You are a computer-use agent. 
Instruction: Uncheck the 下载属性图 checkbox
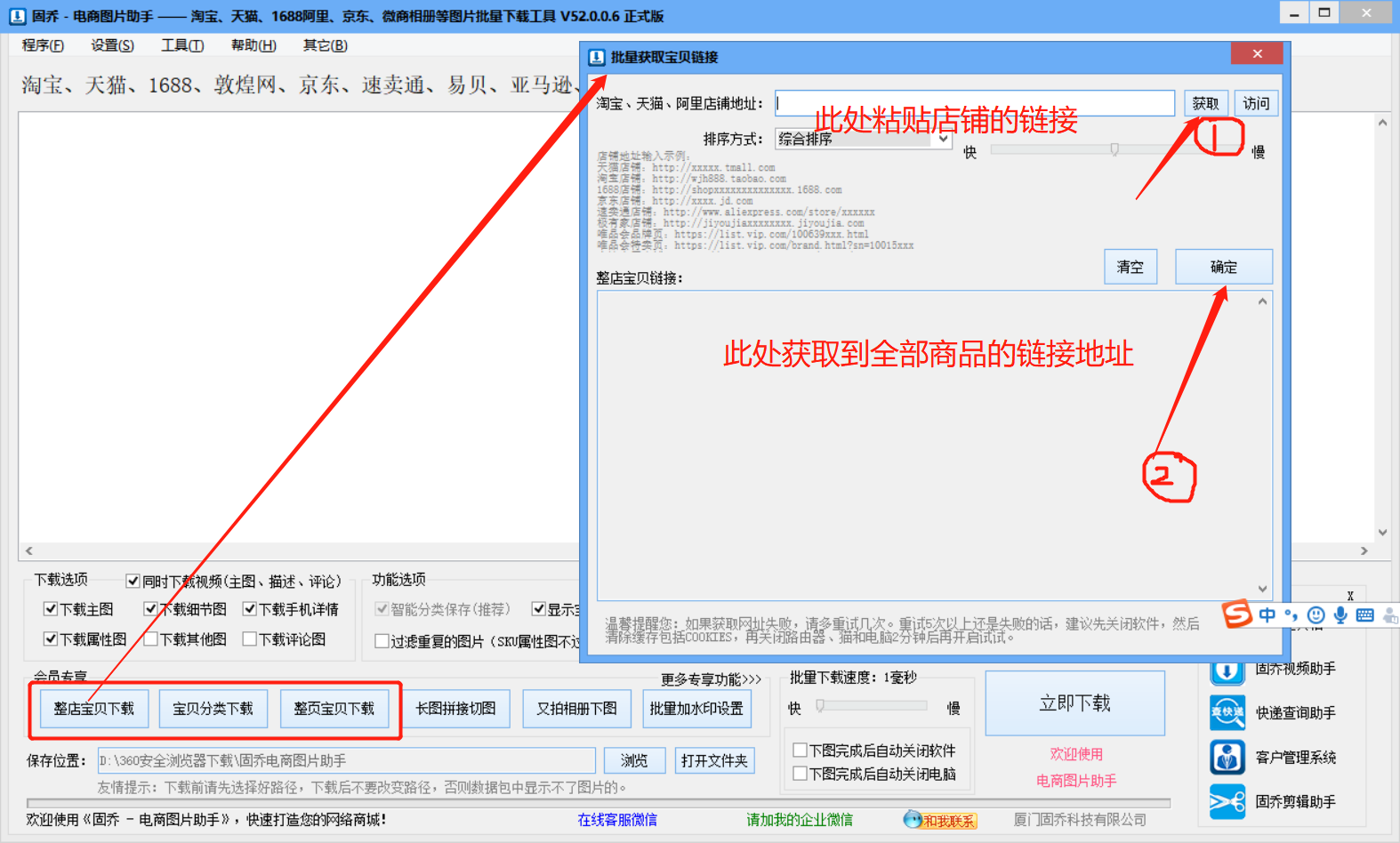point(51,639)
